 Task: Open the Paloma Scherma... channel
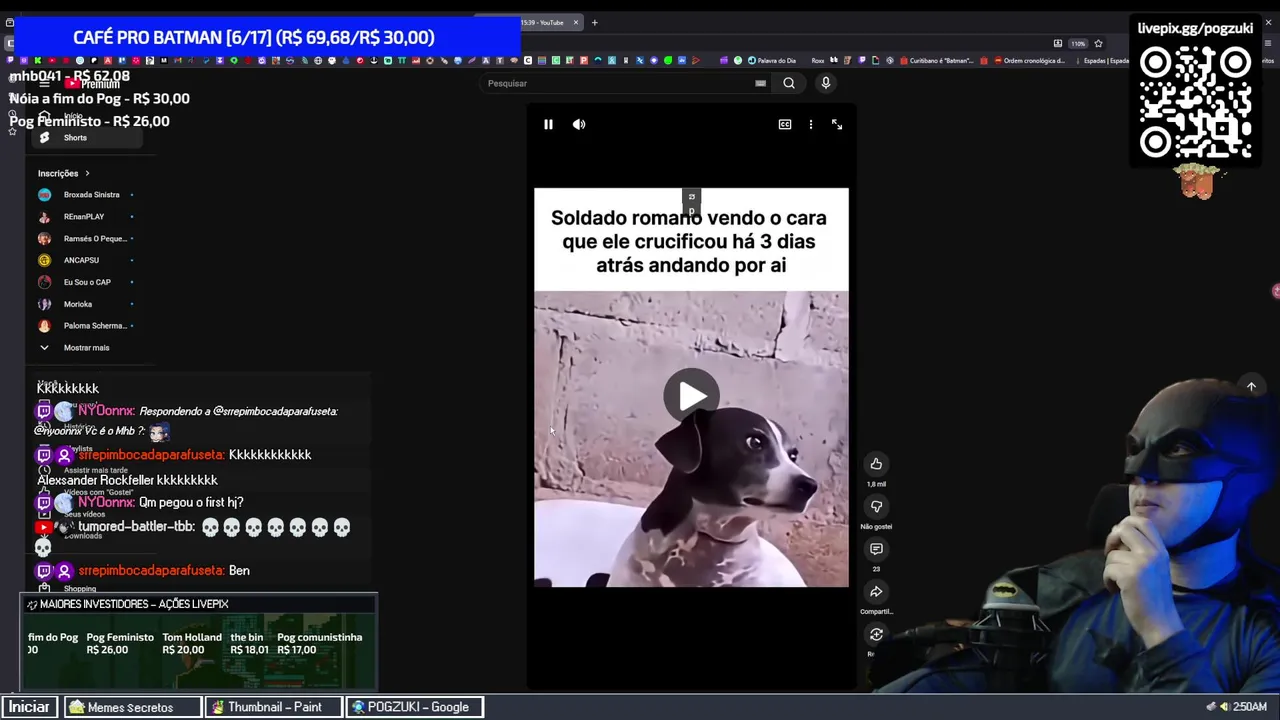[x=86, y=326]
